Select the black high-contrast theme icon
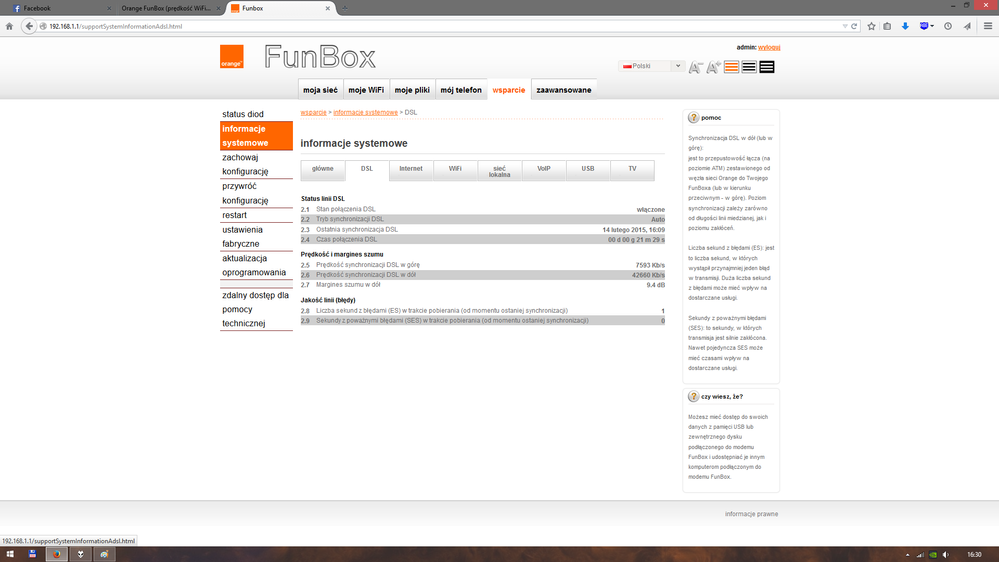Image resolution: width=999 pixels, height=562 pixels. click(x=767, y=67)
